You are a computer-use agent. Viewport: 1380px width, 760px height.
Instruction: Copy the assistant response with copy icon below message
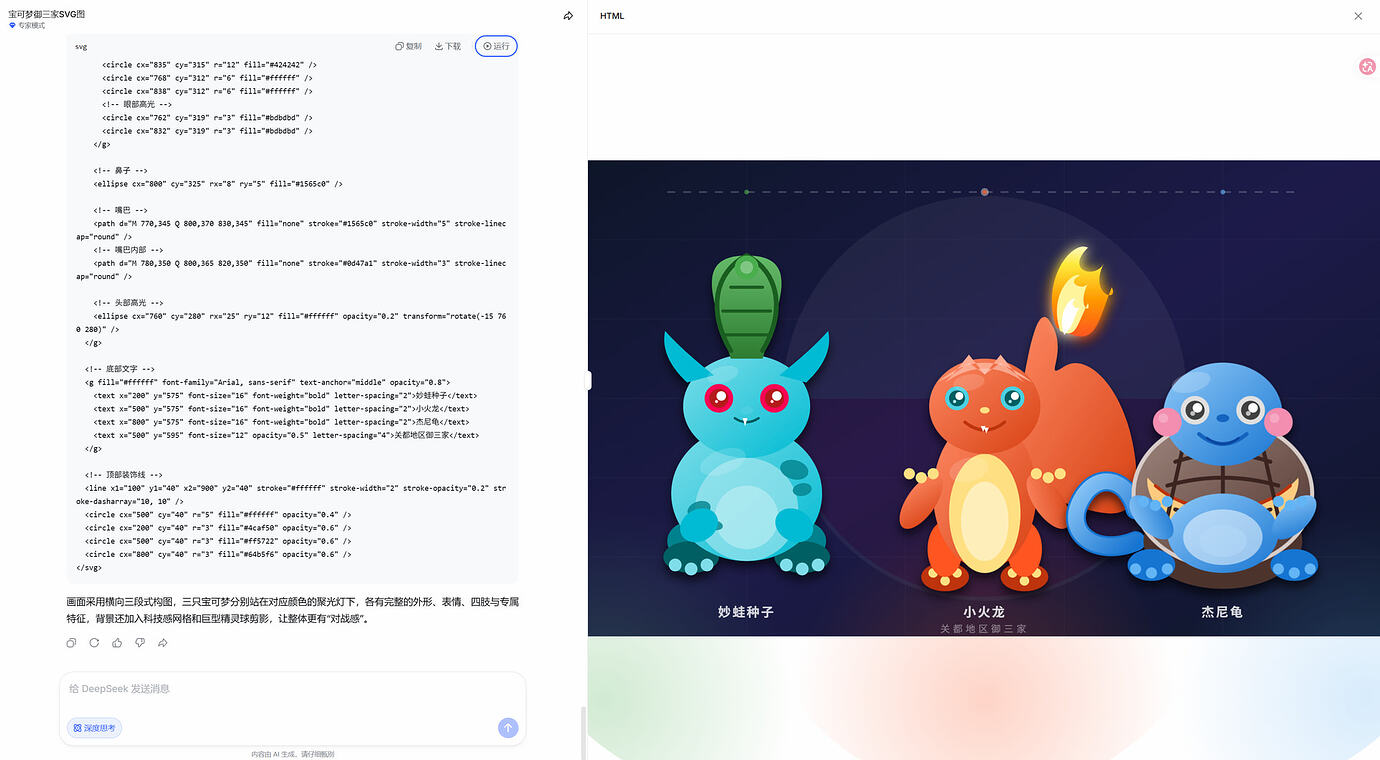point(71,643)
